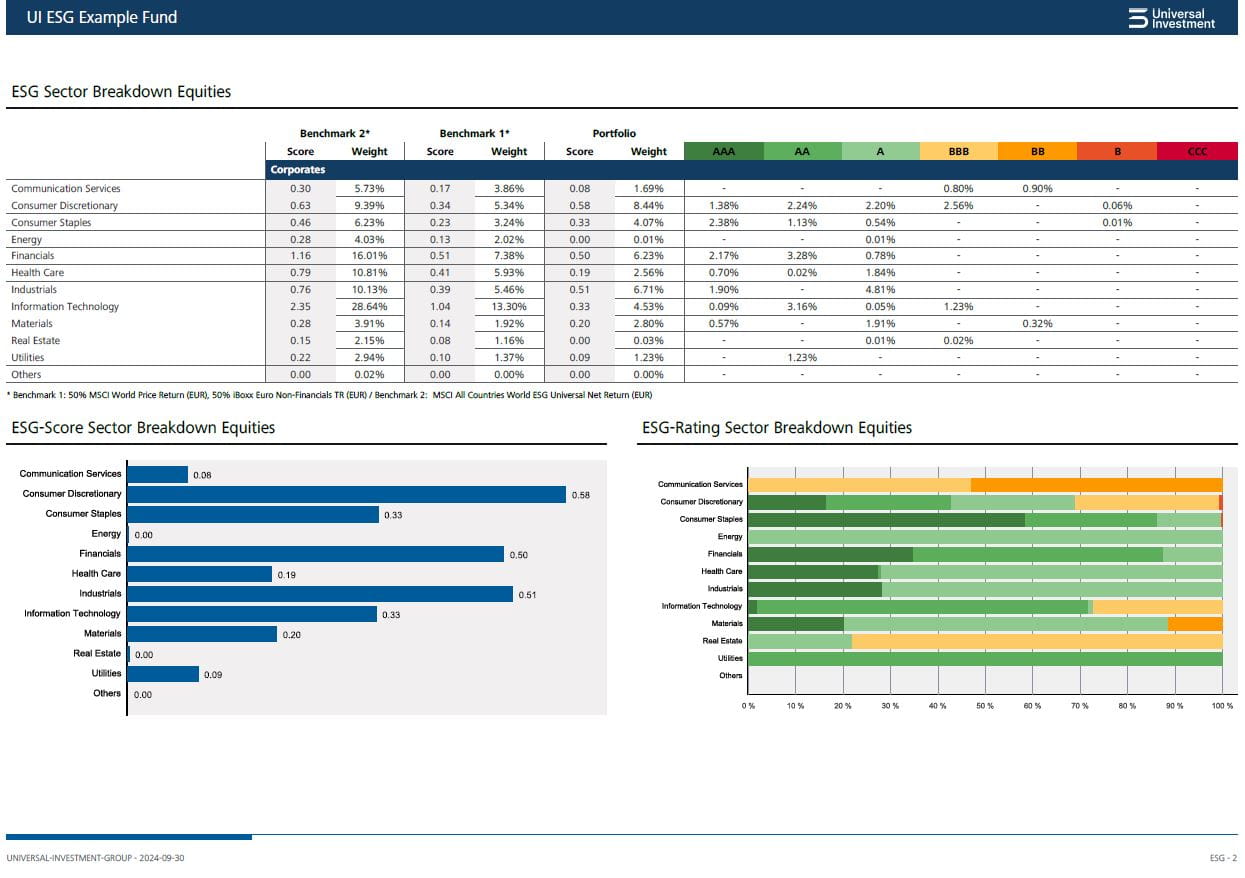Click the ESG-Rating Sector Breakdown Equities heading
This screenshot has width=1245, height=878.
coord(776,428)
